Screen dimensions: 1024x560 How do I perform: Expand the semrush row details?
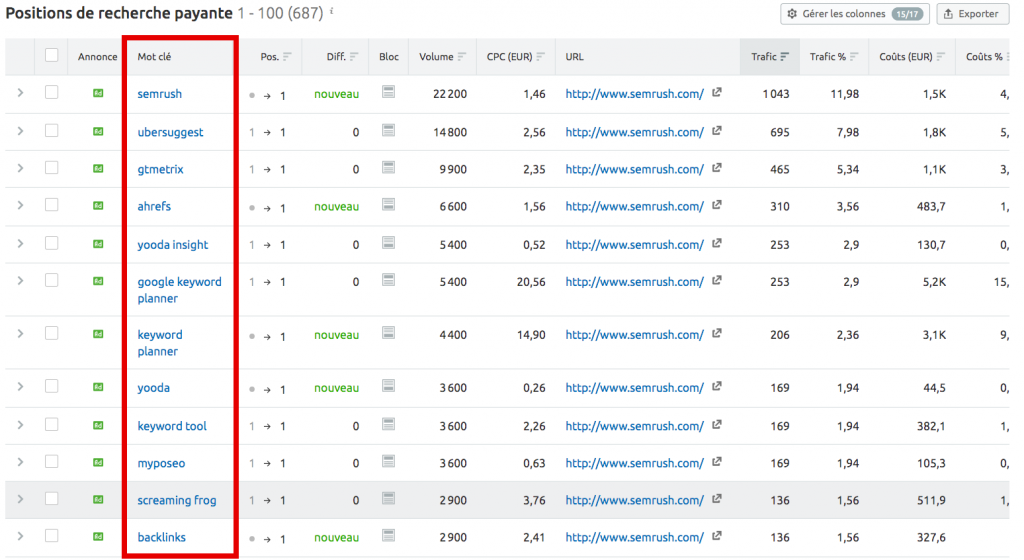[x=20, y=93]
